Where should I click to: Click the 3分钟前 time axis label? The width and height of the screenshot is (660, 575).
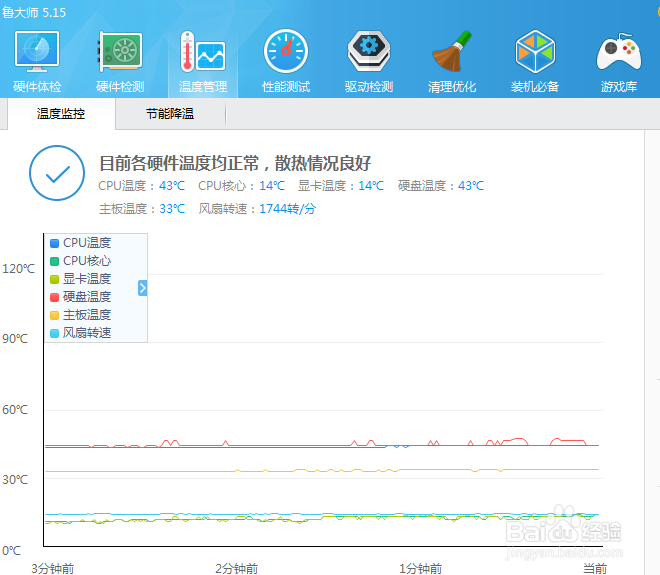point(53,569)
